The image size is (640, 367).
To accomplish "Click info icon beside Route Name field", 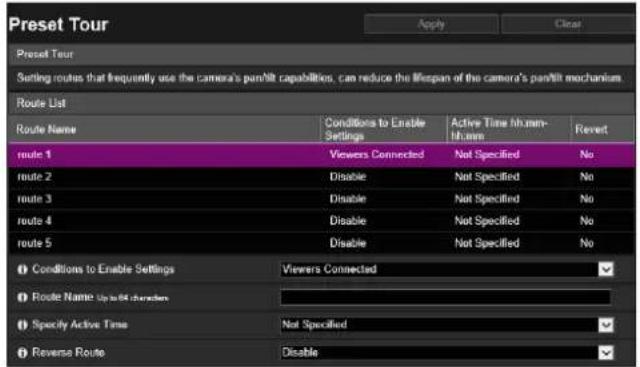I will pos(22,297).
